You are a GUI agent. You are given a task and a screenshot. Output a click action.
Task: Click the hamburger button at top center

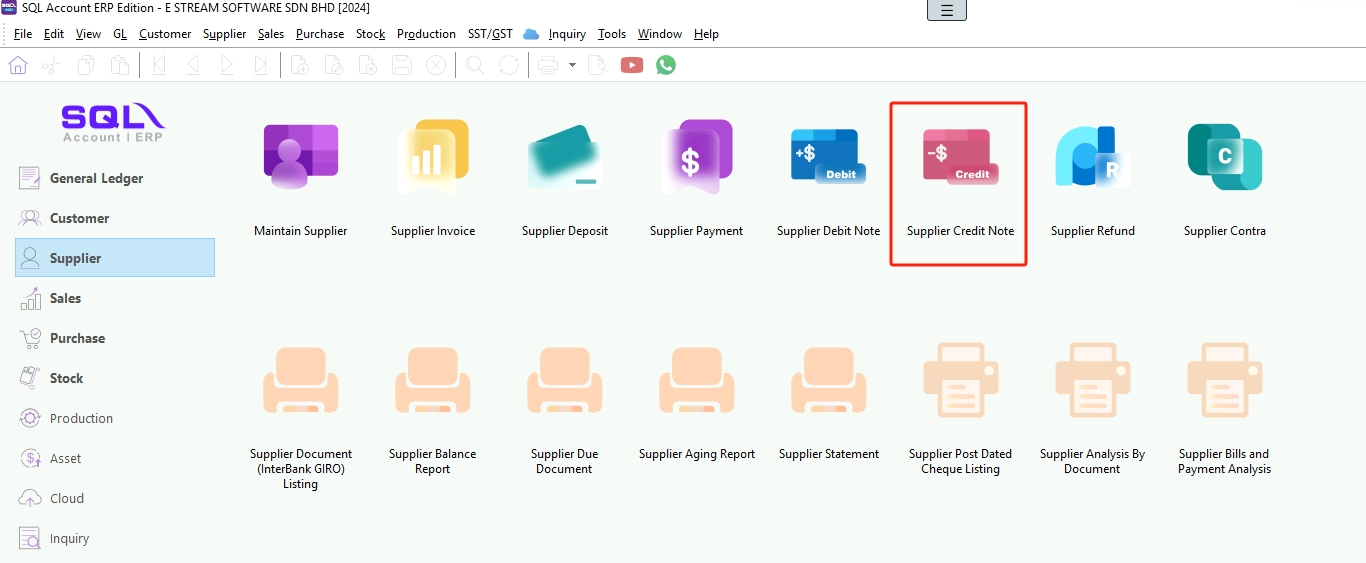[x=947, y=11]
